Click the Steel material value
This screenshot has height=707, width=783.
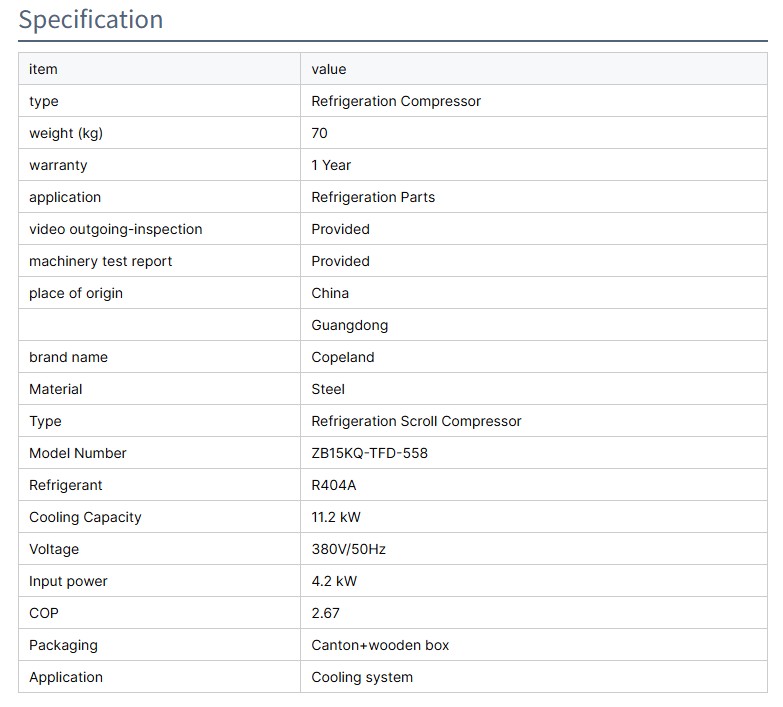pyautogui.click(x=328, y=389)
